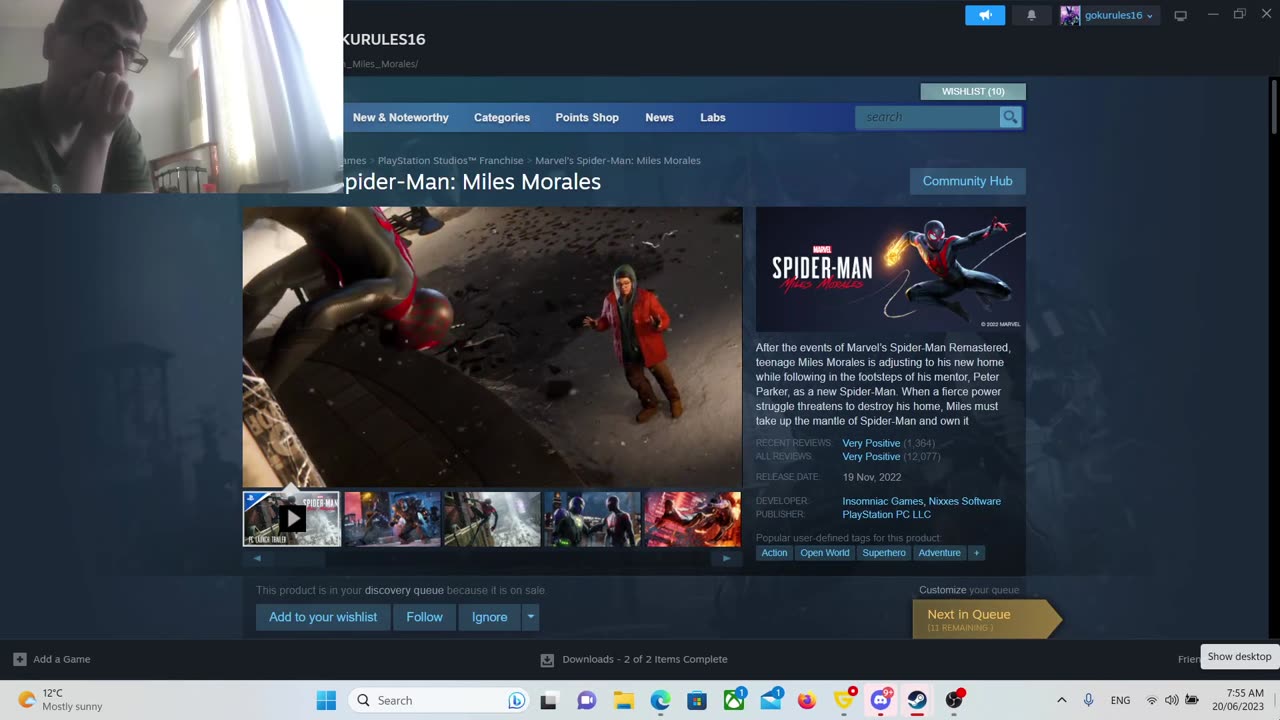Open the Teams Chat taskbar icon
The height and width of the screenshot is (720, 1280).
tap(586, 700)
